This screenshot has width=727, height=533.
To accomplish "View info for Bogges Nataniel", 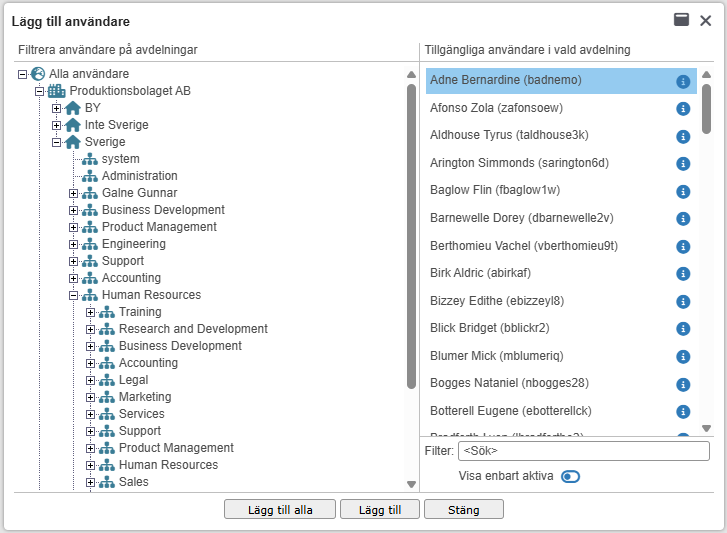I will click(684, 383).
